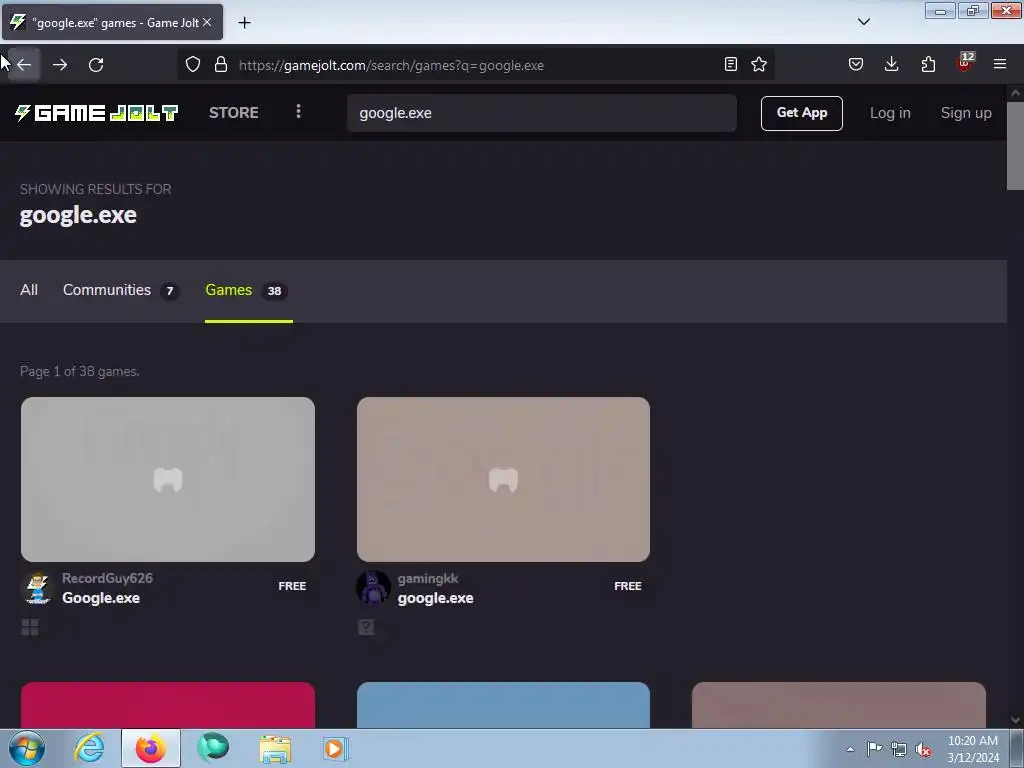Open the uBlock extension with badge 12
Image resolution: width=1024 pixels, height=768 pixels.
click(x=965, y=63)
